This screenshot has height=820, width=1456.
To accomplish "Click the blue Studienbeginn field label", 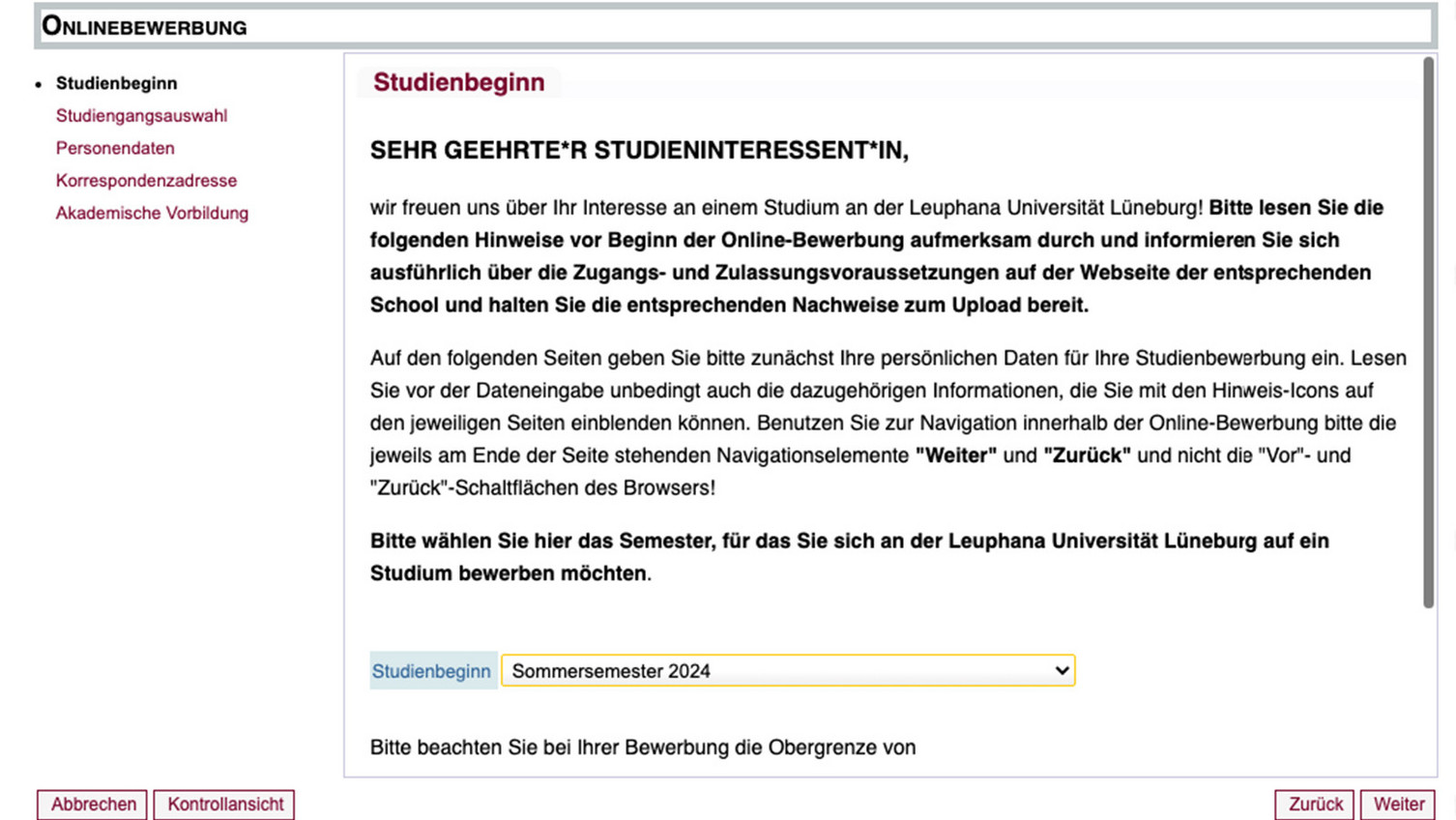I will point(431,671).
